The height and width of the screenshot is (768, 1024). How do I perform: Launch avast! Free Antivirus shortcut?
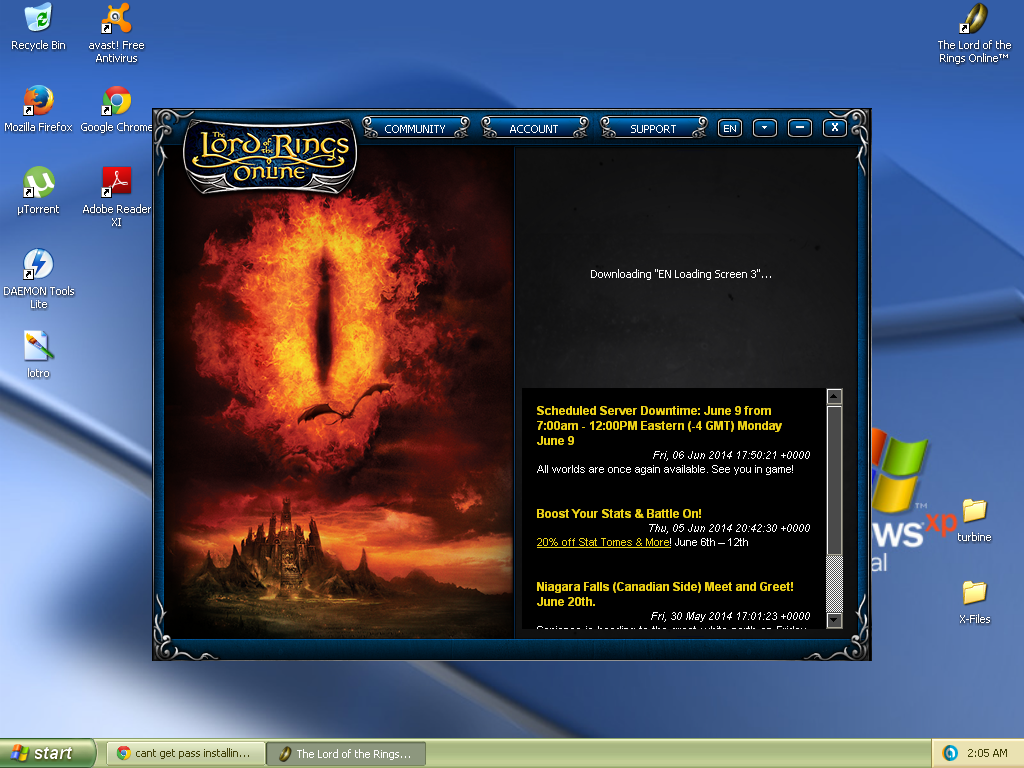click(x=116, y=33)
